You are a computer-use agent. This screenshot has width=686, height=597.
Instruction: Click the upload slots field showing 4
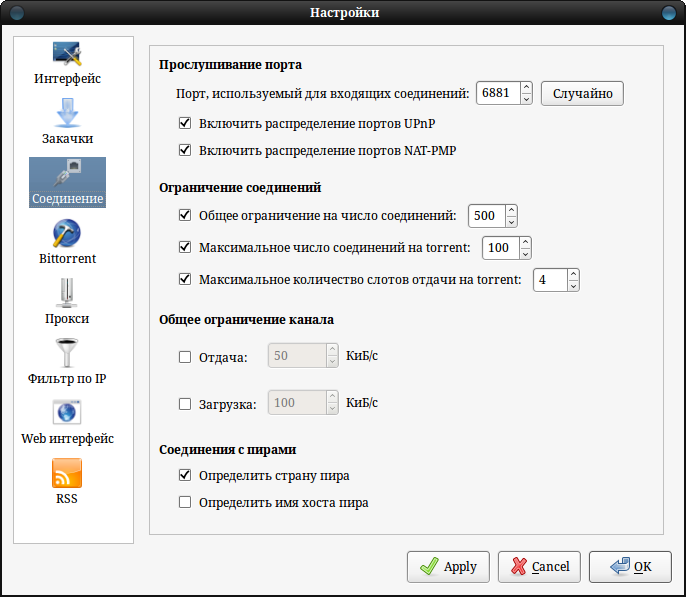click(550, 279)
